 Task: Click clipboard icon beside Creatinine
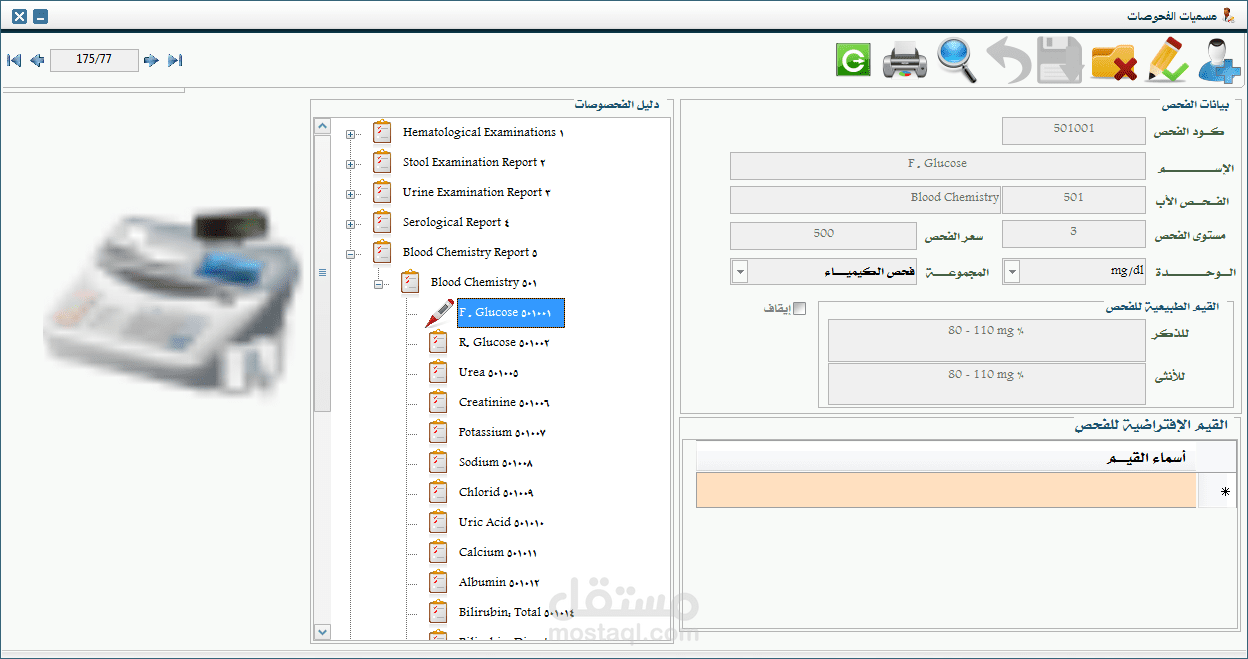tap(438, 402)
